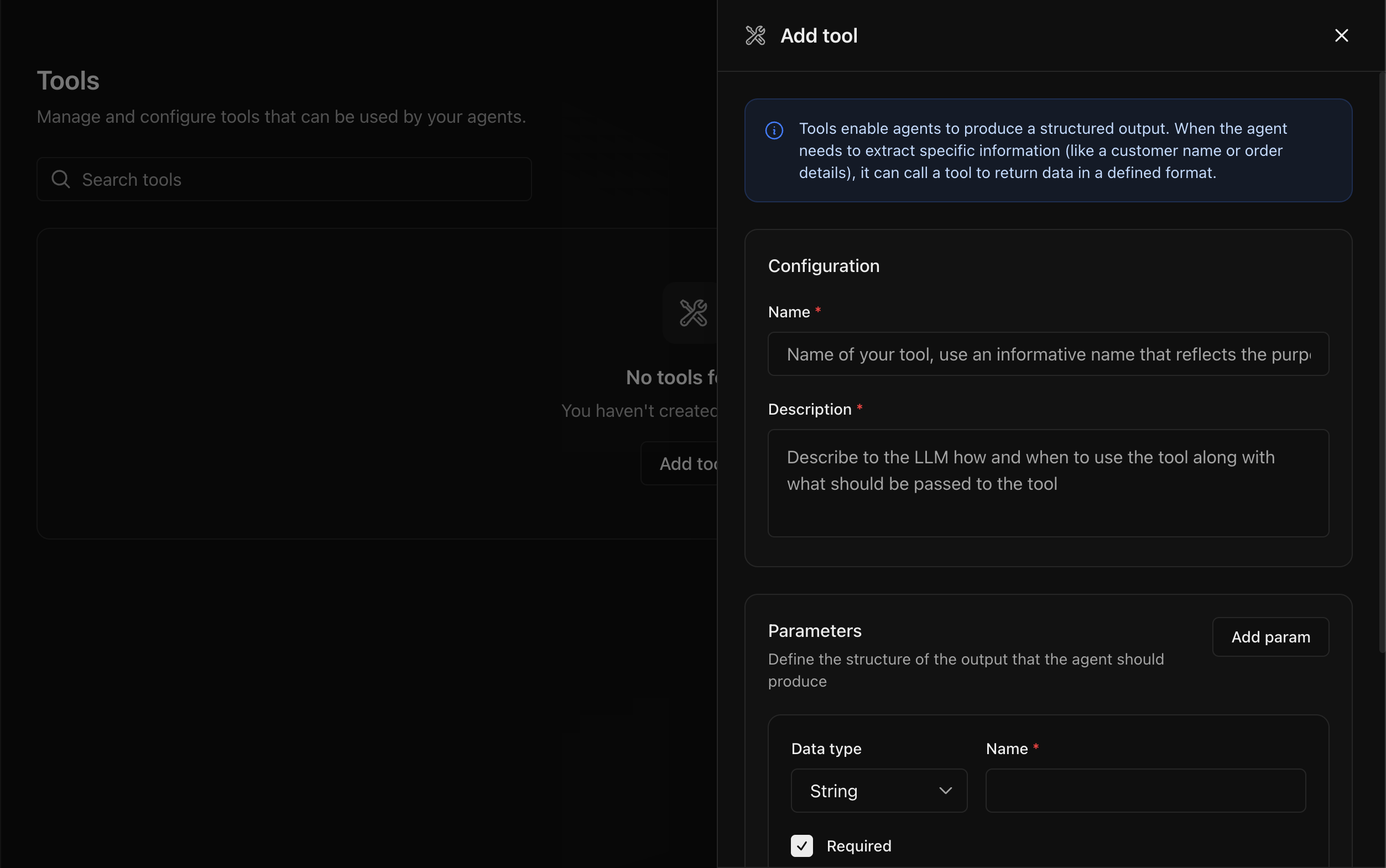Uncheck the Required checkbox

pos(801,846)
